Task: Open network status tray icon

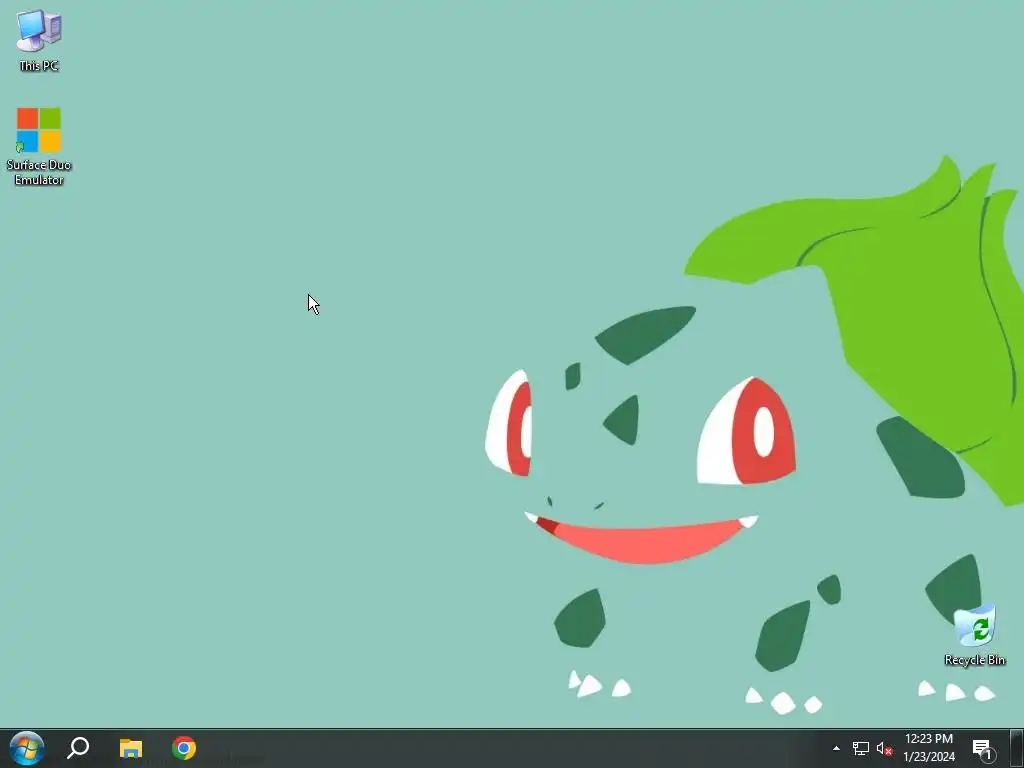Action: tap(861, 748)
